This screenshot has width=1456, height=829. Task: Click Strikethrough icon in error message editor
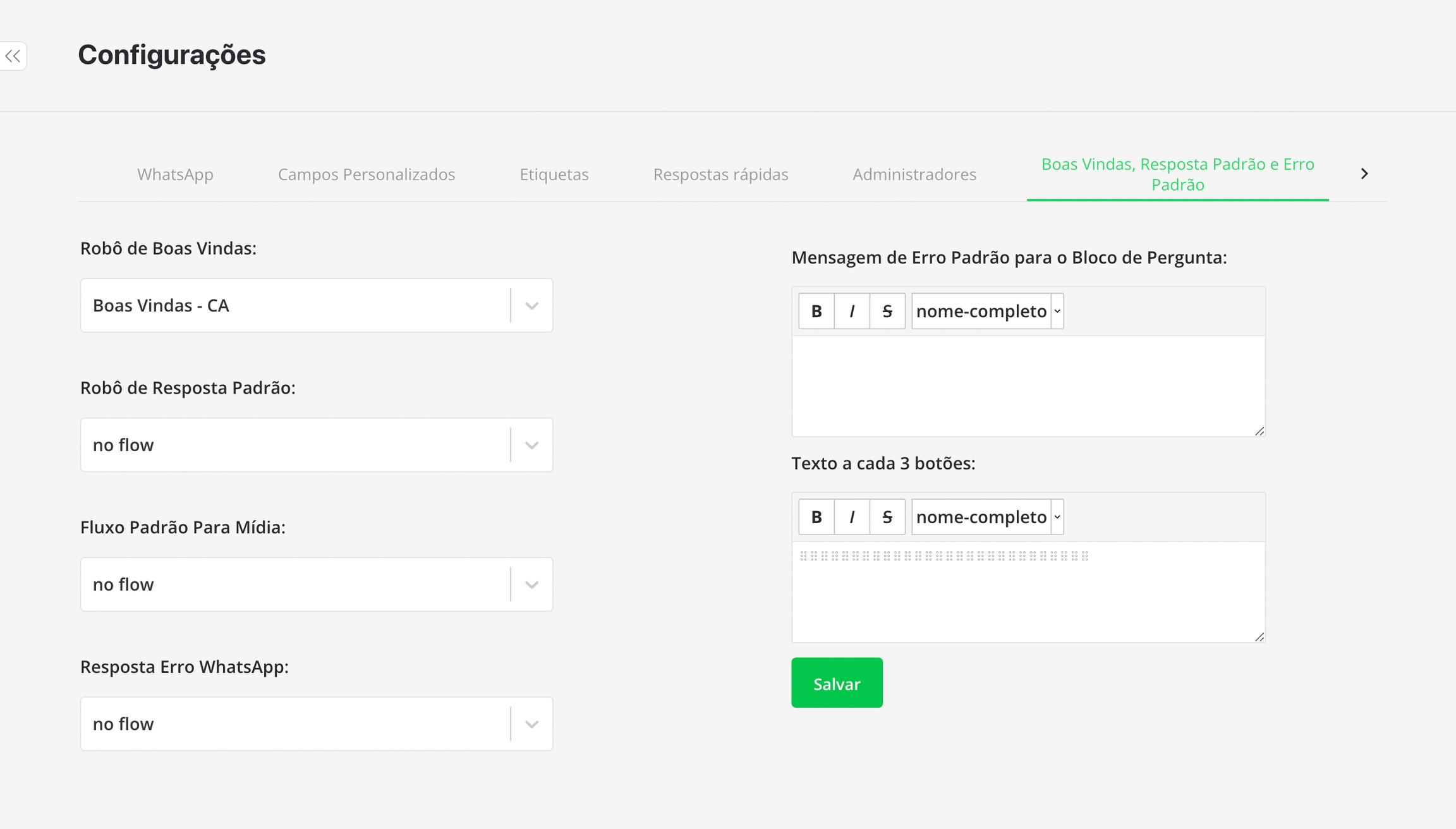click(x=887, y=311)
